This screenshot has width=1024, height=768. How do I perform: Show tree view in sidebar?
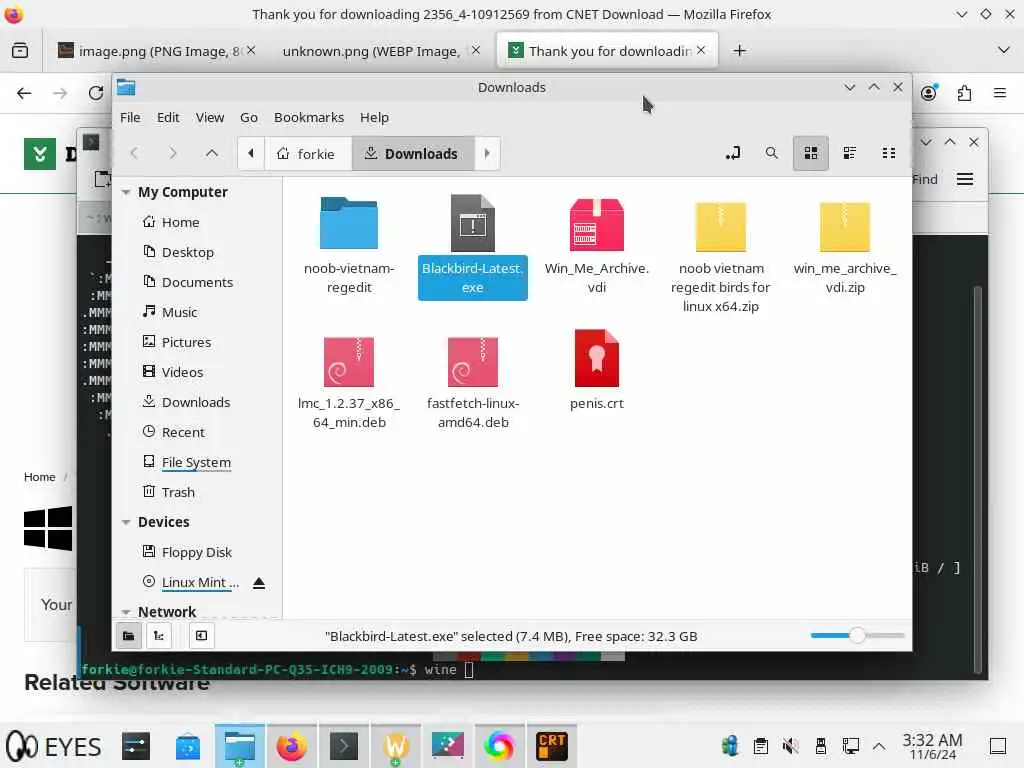pyautogui.click(x=159, y=635)
